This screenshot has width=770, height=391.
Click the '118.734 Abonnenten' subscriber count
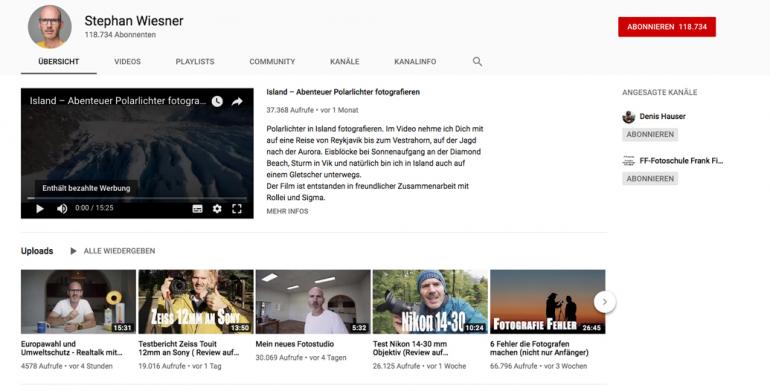[120, 35]
